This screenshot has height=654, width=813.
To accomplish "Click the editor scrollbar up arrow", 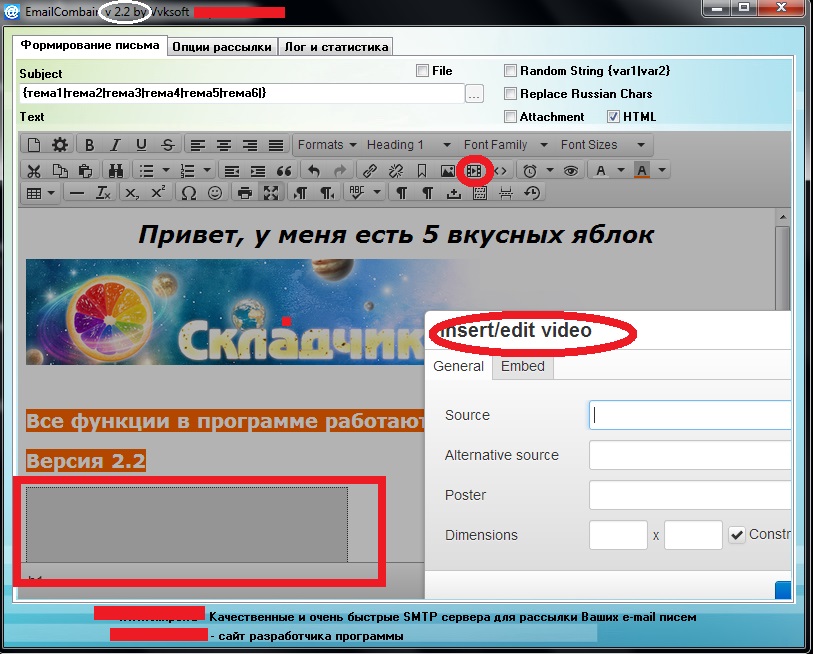I will [783, 217].
